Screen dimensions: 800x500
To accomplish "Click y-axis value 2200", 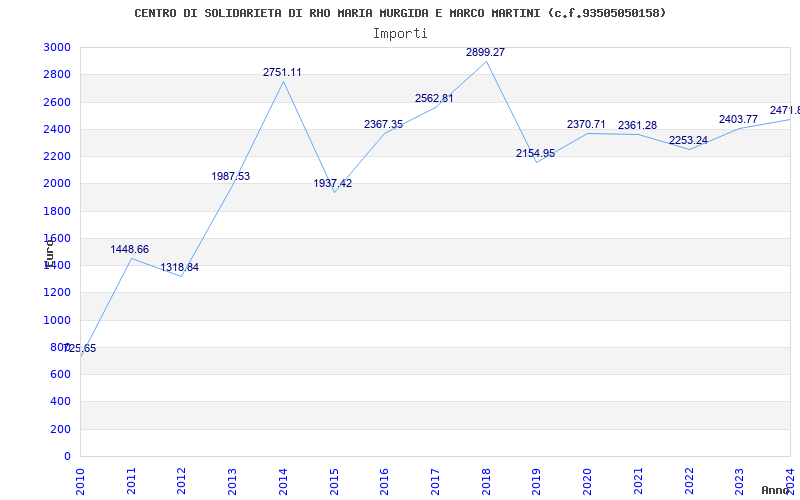I will pos(58,156).
